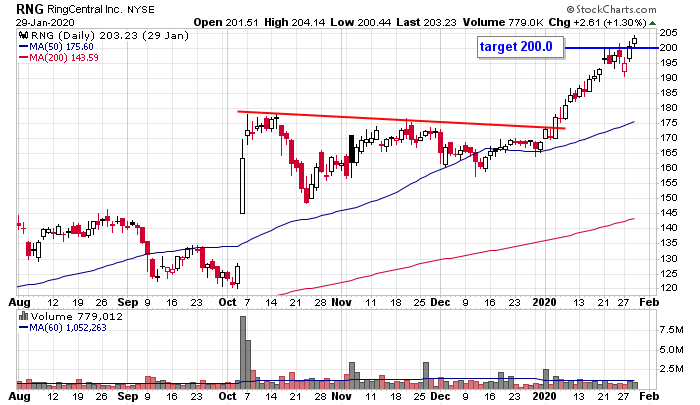The width and height of the screenshot is (700, 405).
Task: Click the 7.5M volume axis label
Action: pos(671,330)
